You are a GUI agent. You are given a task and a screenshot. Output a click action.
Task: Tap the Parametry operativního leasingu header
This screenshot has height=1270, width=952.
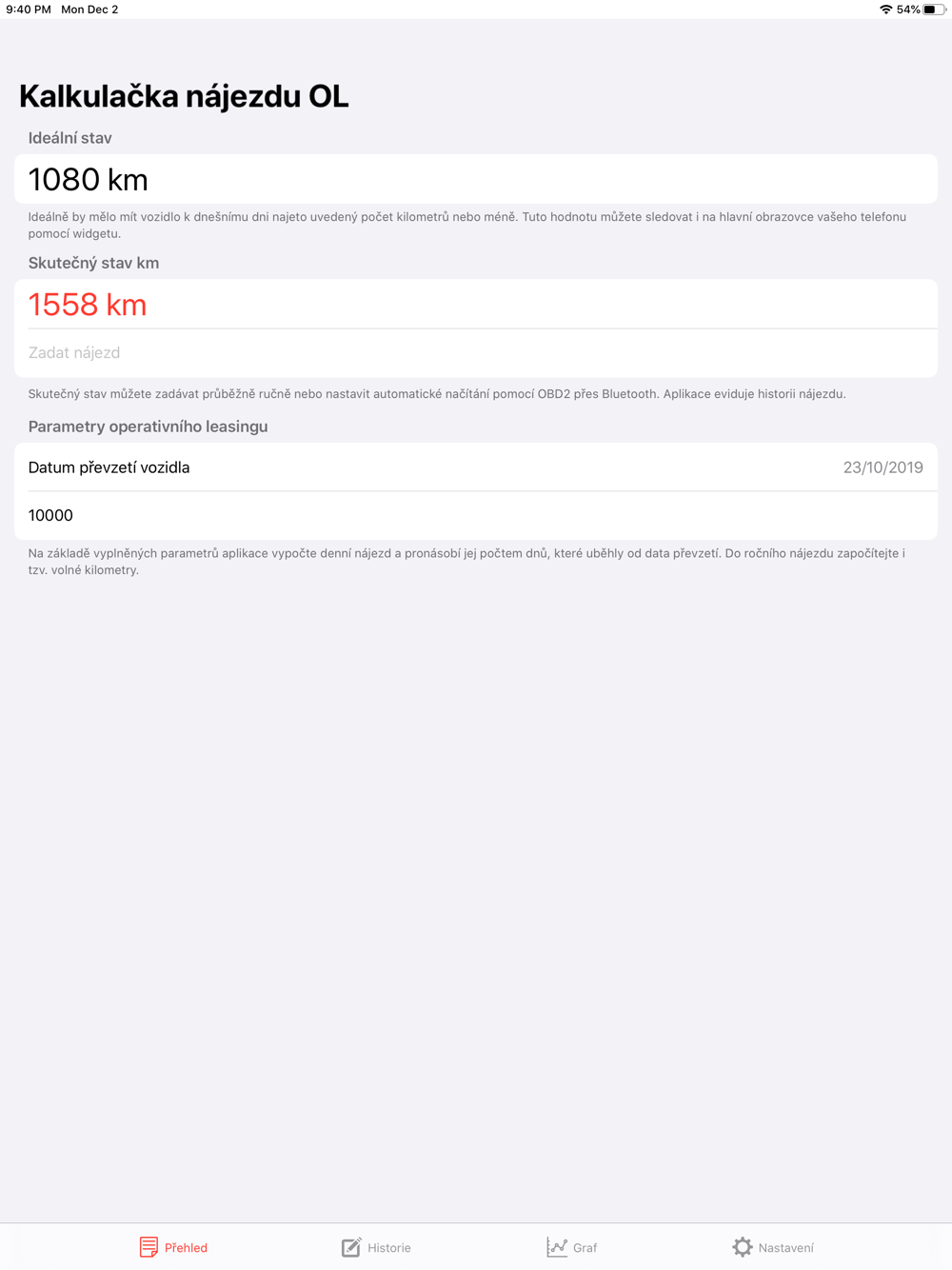(x=148, y=427)
